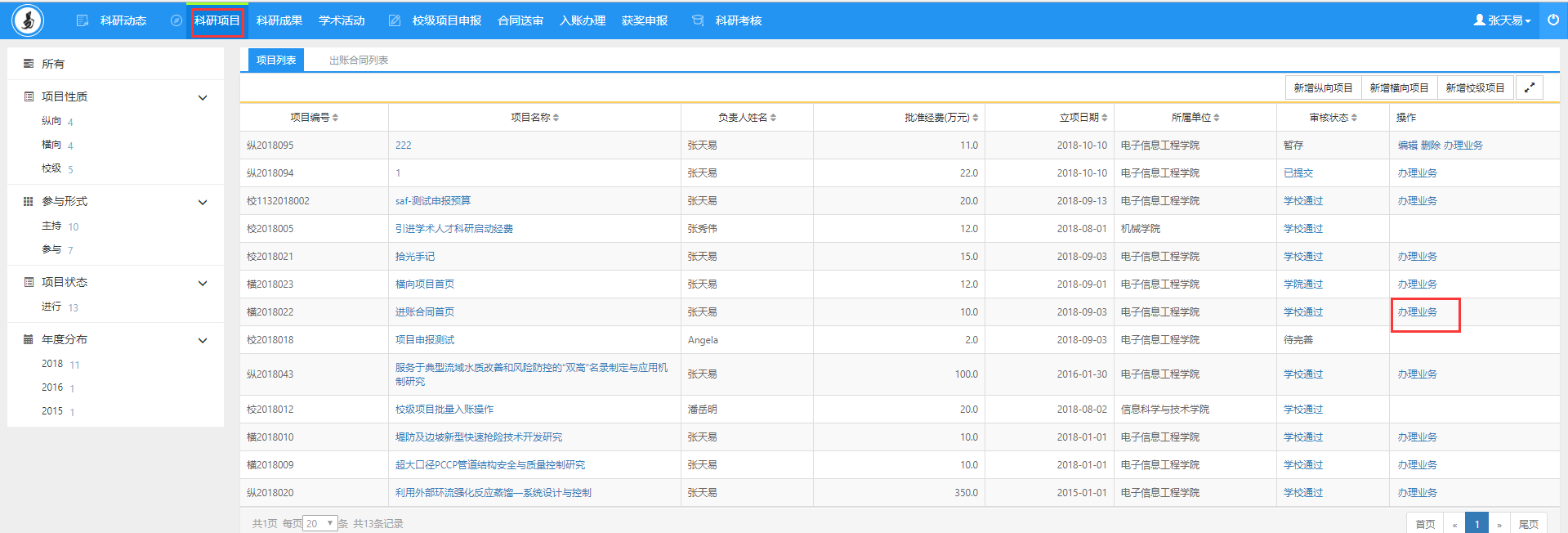Switch to the 出账合同列表 tab
Image resolution: width=1568 pixels, height=533 pixels.
pyautogui.click(x=359, y=60)
